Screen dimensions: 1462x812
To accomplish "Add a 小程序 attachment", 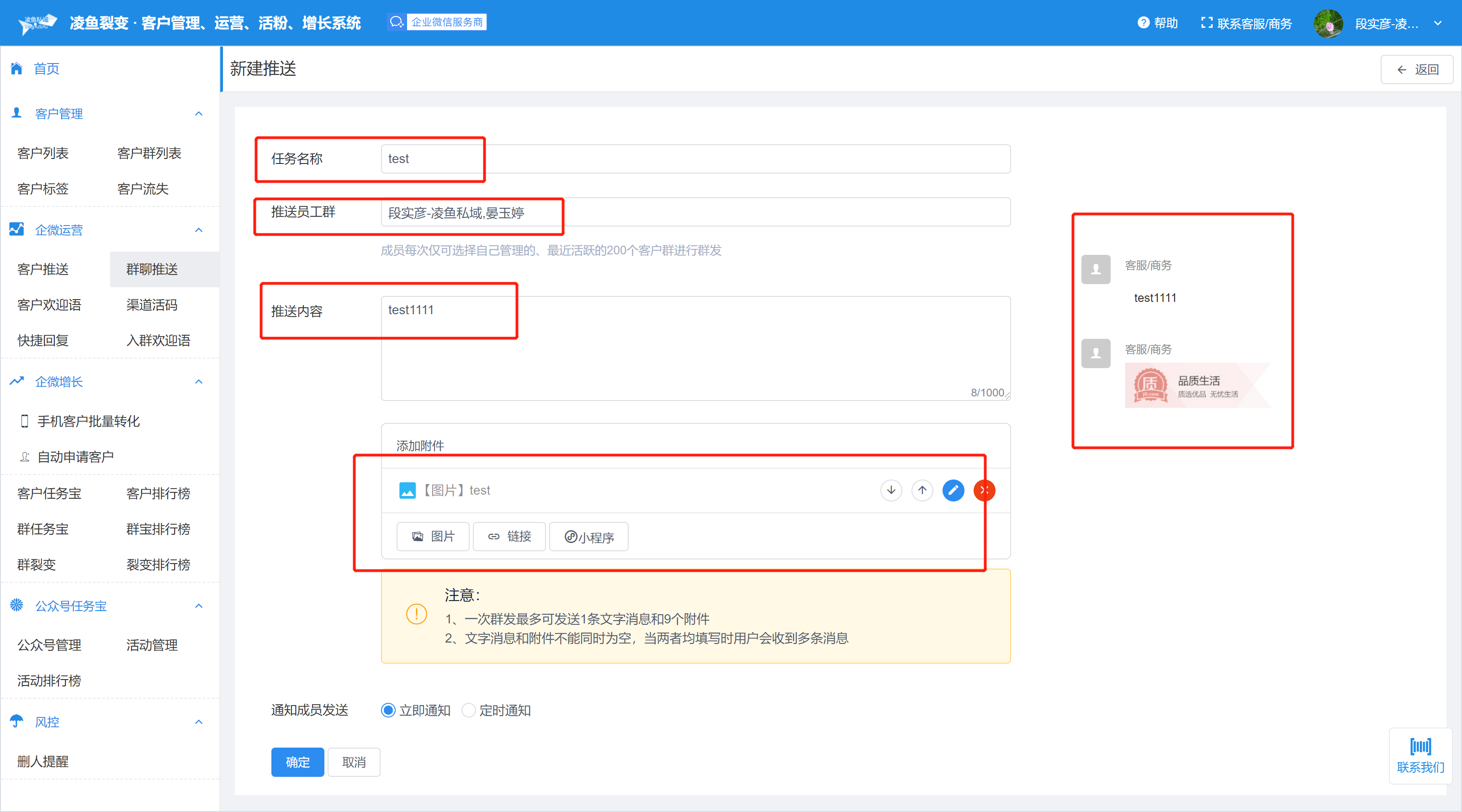I will pyautogui.click(x=588, y=537).
